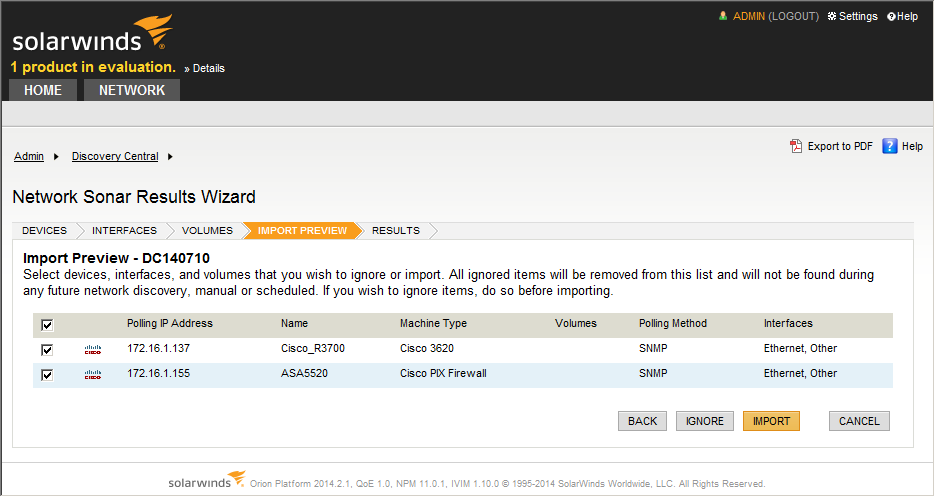The height and width of the screenshot is (497, 935).
Task: Toggle the select-all checkbox in table header
Action: pyautogui.click(x=47, y=325)
